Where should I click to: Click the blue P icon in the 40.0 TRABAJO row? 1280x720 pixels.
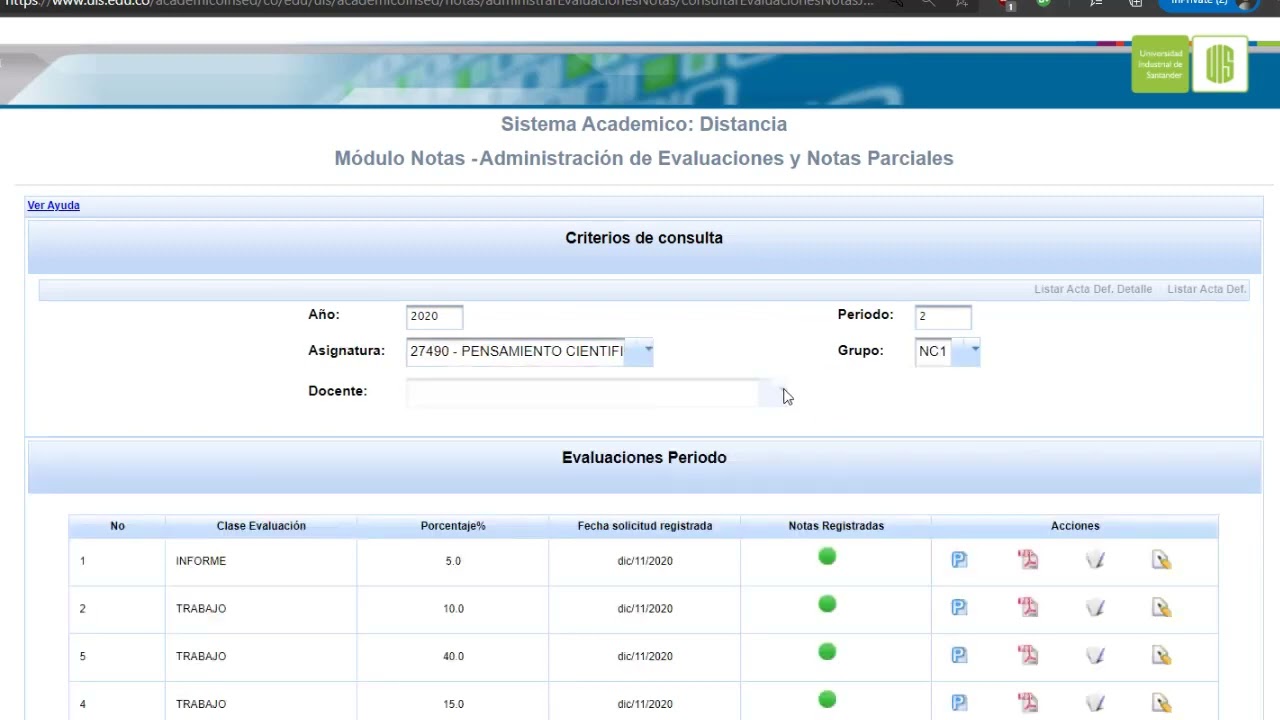959,656
